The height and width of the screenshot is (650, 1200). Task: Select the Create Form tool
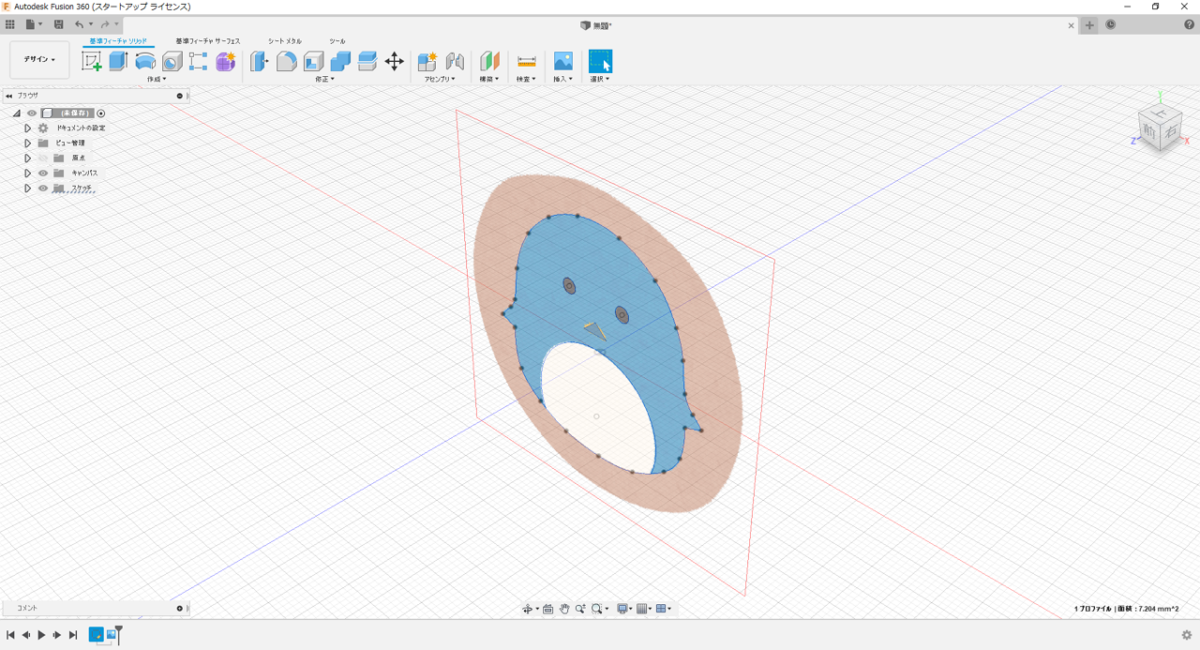[x=226, y=61]
